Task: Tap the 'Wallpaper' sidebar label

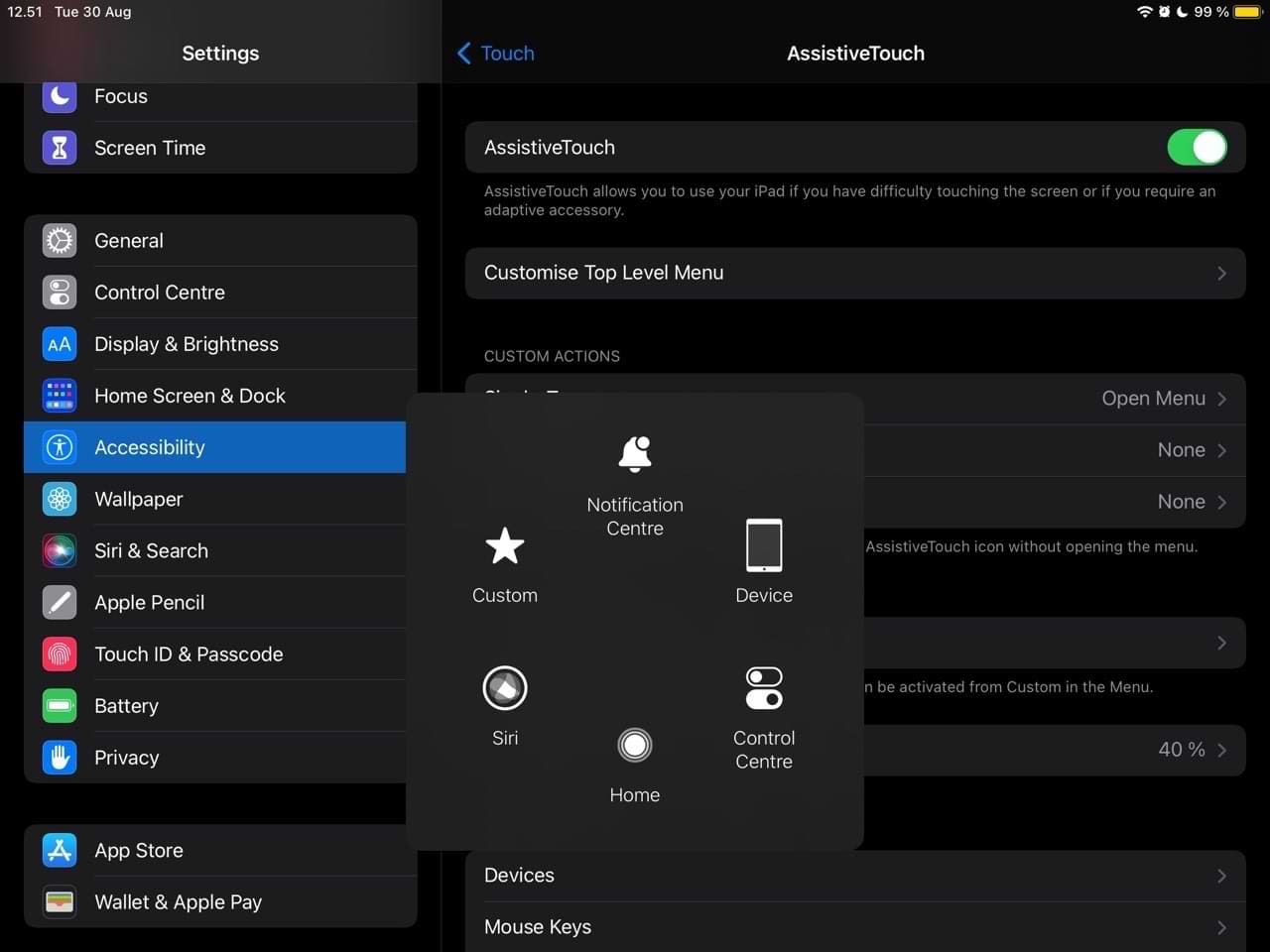Action: click(139, 499)
